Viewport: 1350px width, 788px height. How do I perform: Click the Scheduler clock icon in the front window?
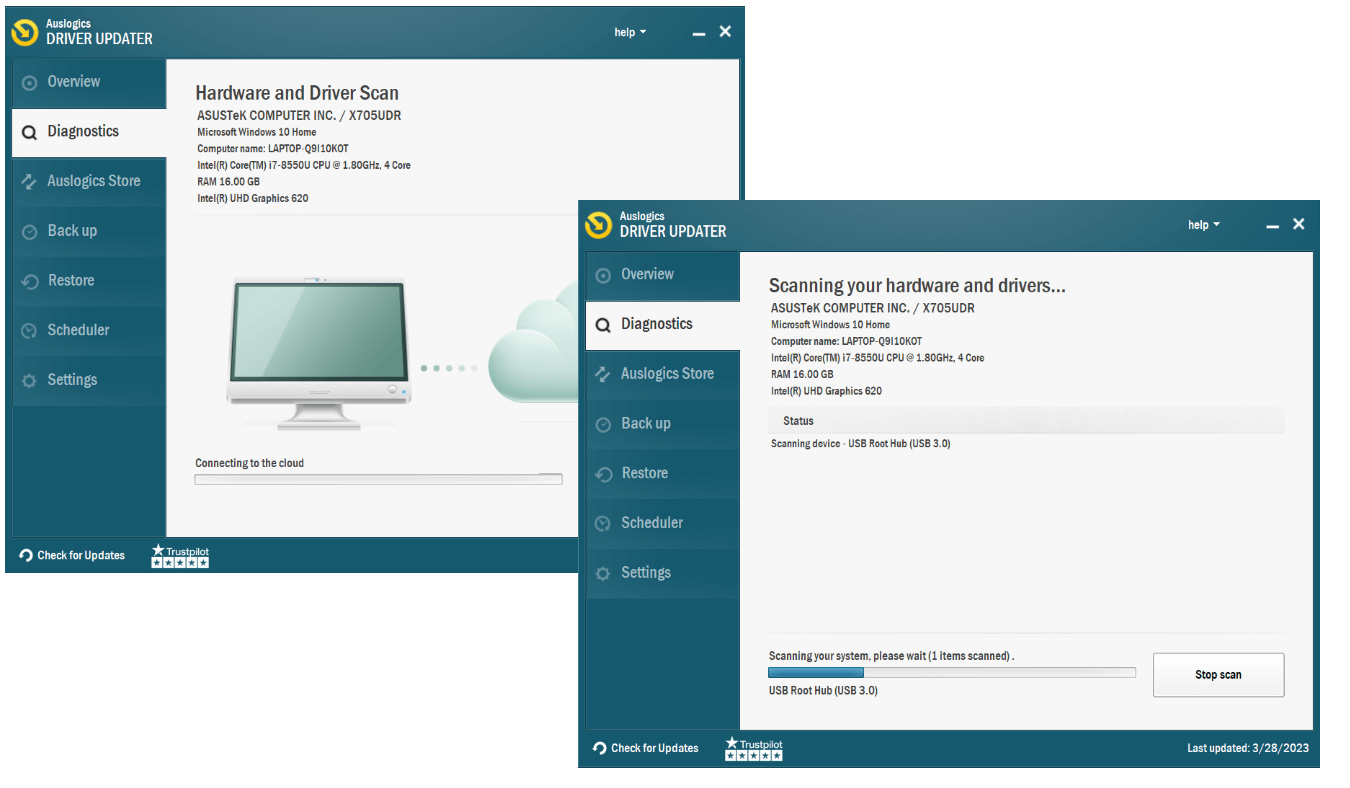pos(603,523)
